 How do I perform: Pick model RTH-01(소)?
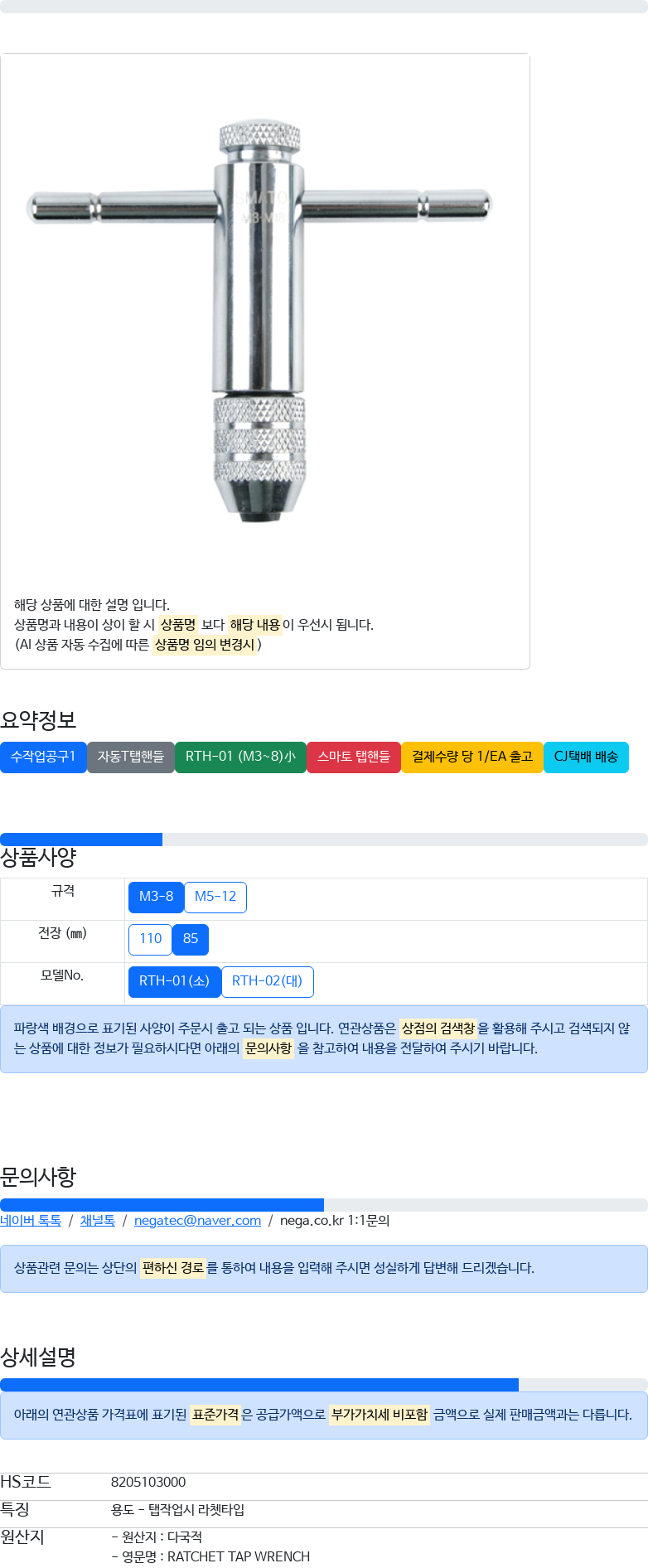click(x=175, y=981)
